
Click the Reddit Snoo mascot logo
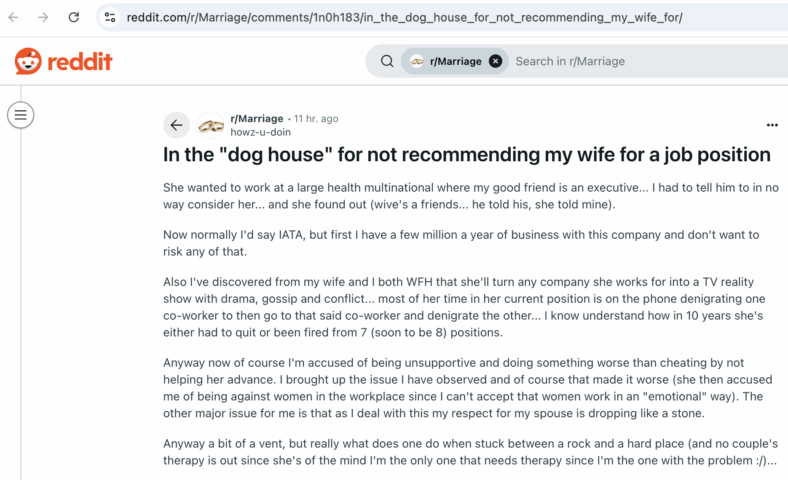click(28, 61)
